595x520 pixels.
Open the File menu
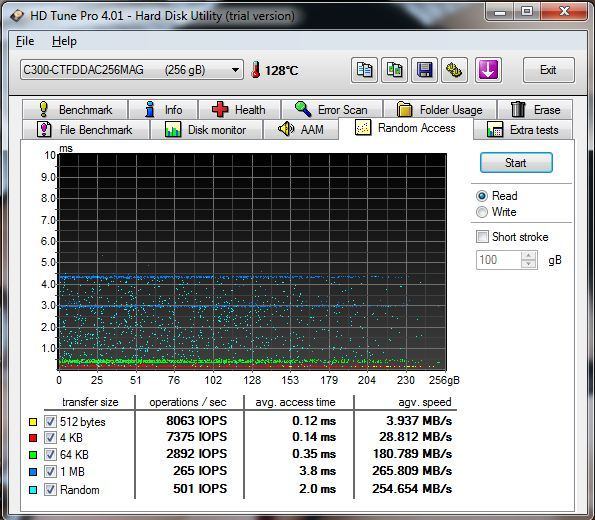coord(25,41)
